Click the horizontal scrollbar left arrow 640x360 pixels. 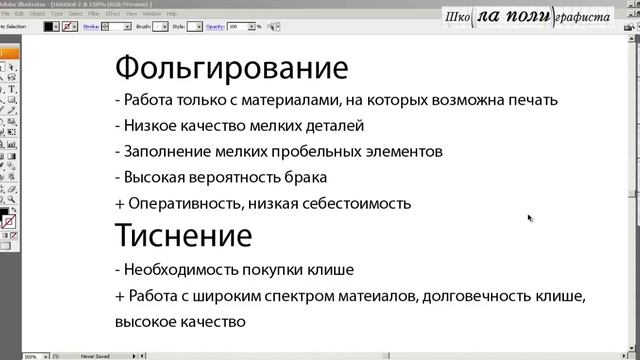142,356
